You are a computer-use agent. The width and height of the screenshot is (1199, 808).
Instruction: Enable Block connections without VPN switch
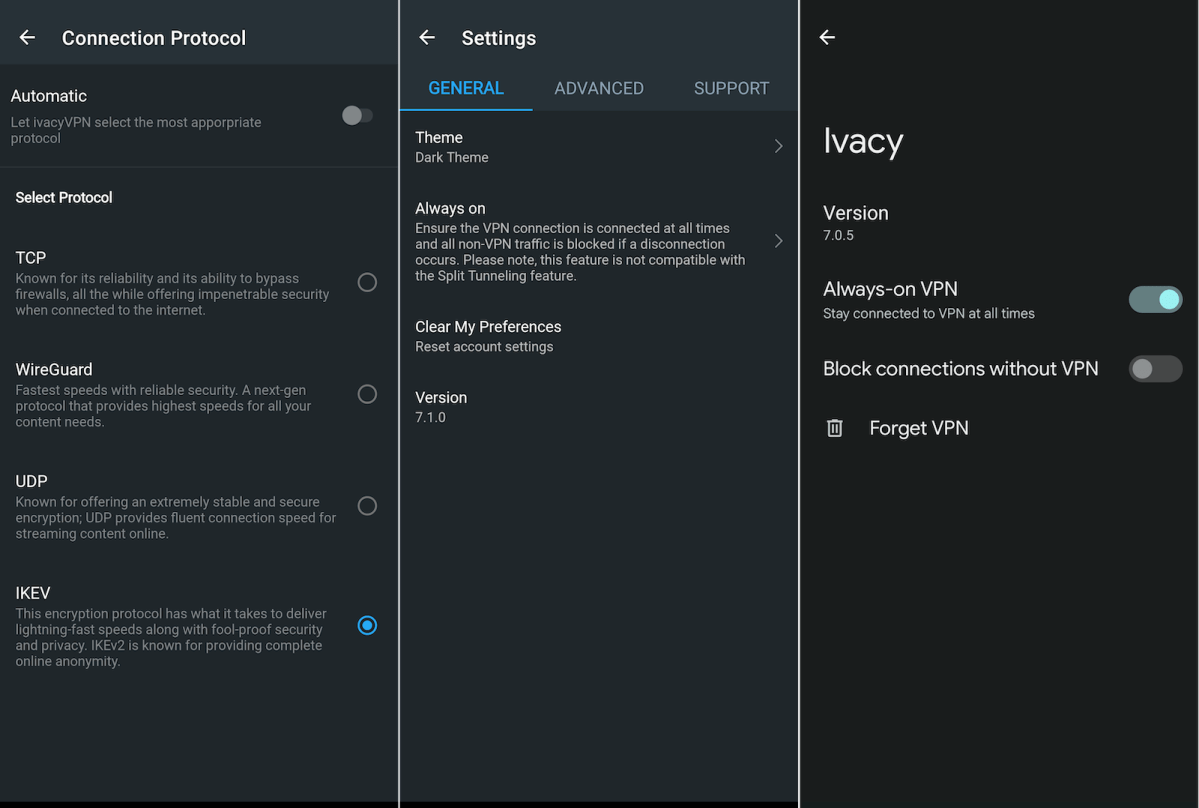pos(1155,369)
